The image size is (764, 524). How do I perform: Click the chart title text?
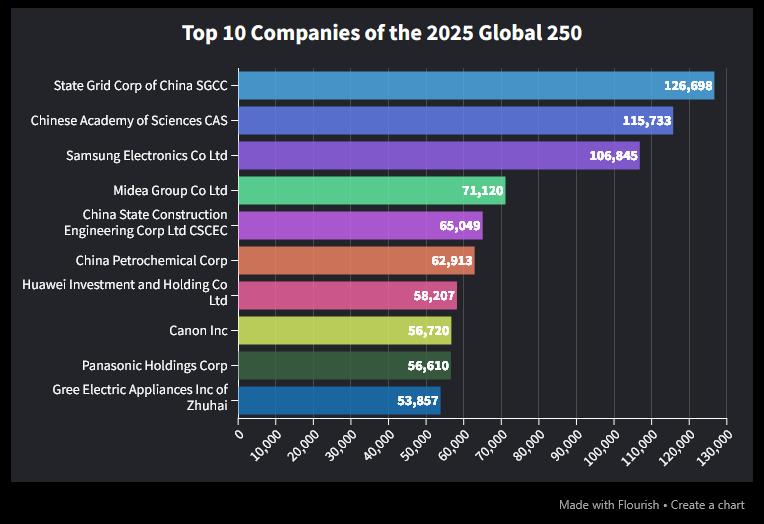point(381,33)
